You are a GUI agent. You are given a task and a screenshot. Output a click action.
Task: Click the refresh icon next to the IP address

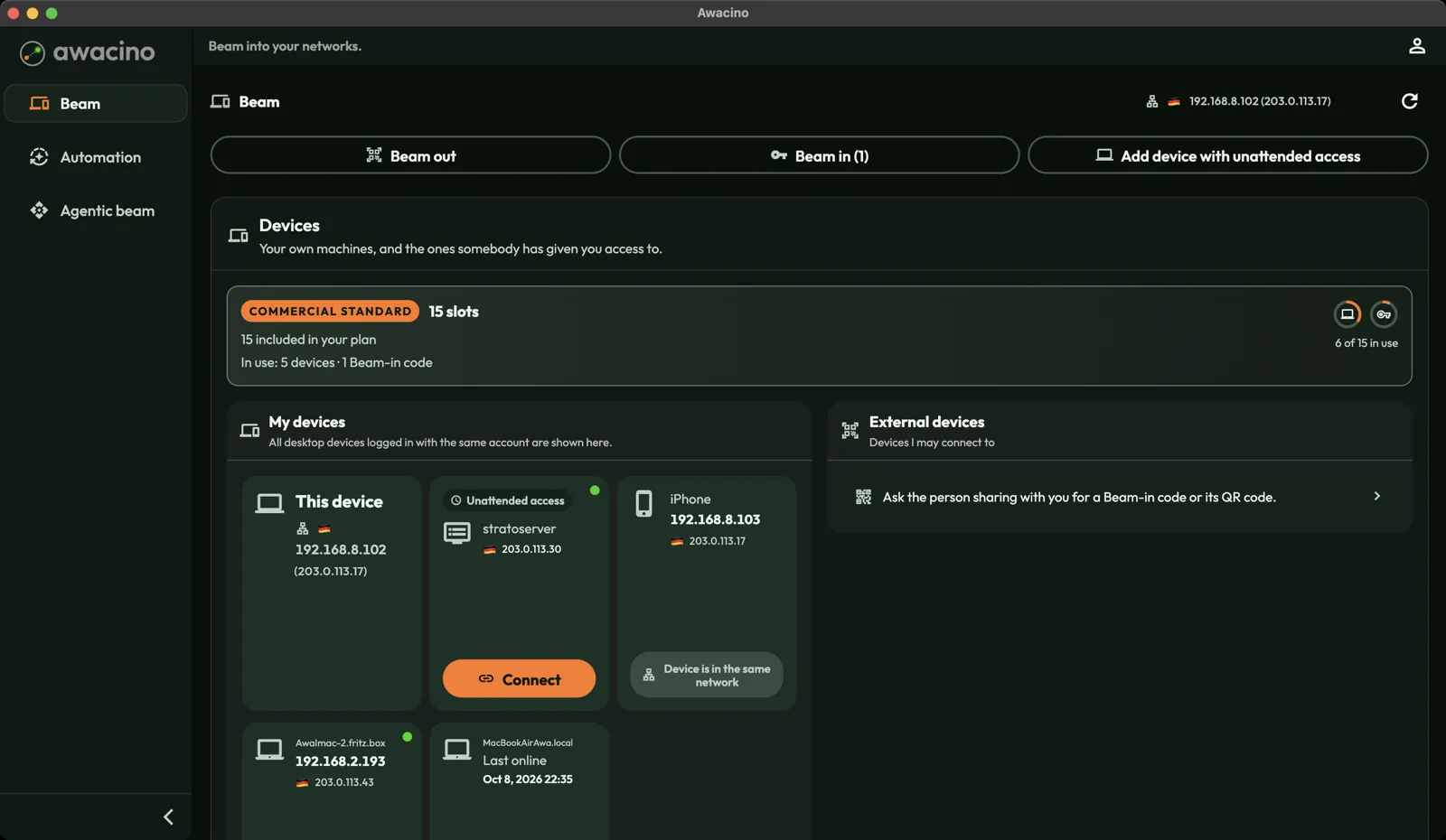[1409, 101]
